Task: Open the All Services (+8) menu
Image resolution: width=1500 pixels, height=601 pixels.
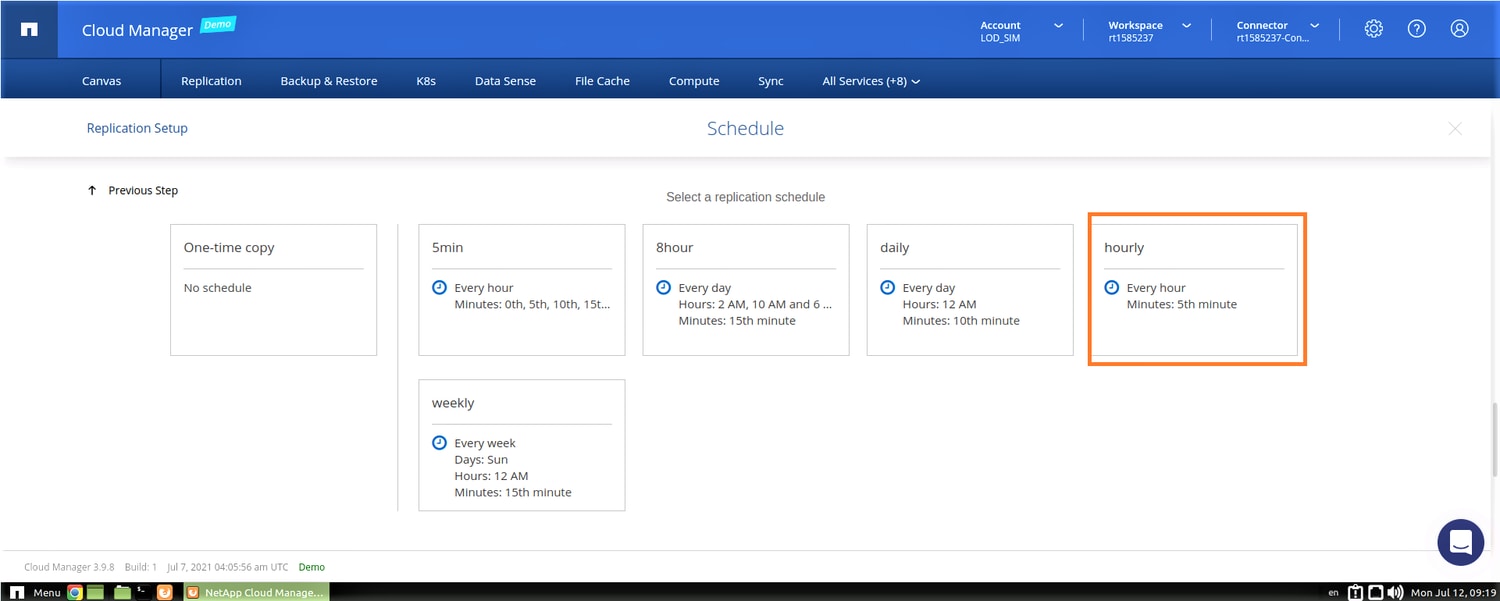Action: coord(871,81)
